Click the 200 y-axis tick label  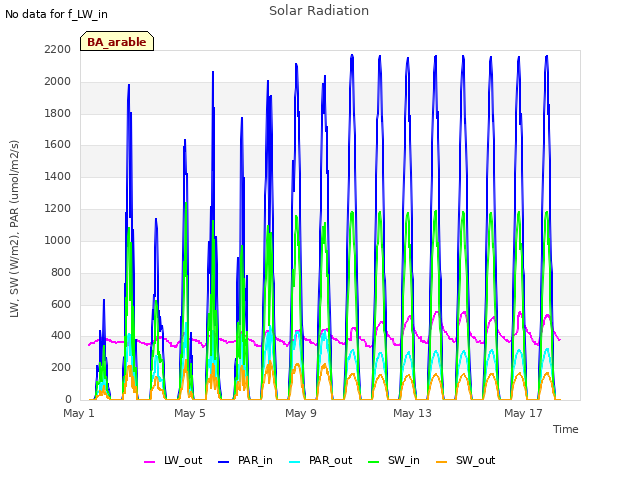click(61, 367)
